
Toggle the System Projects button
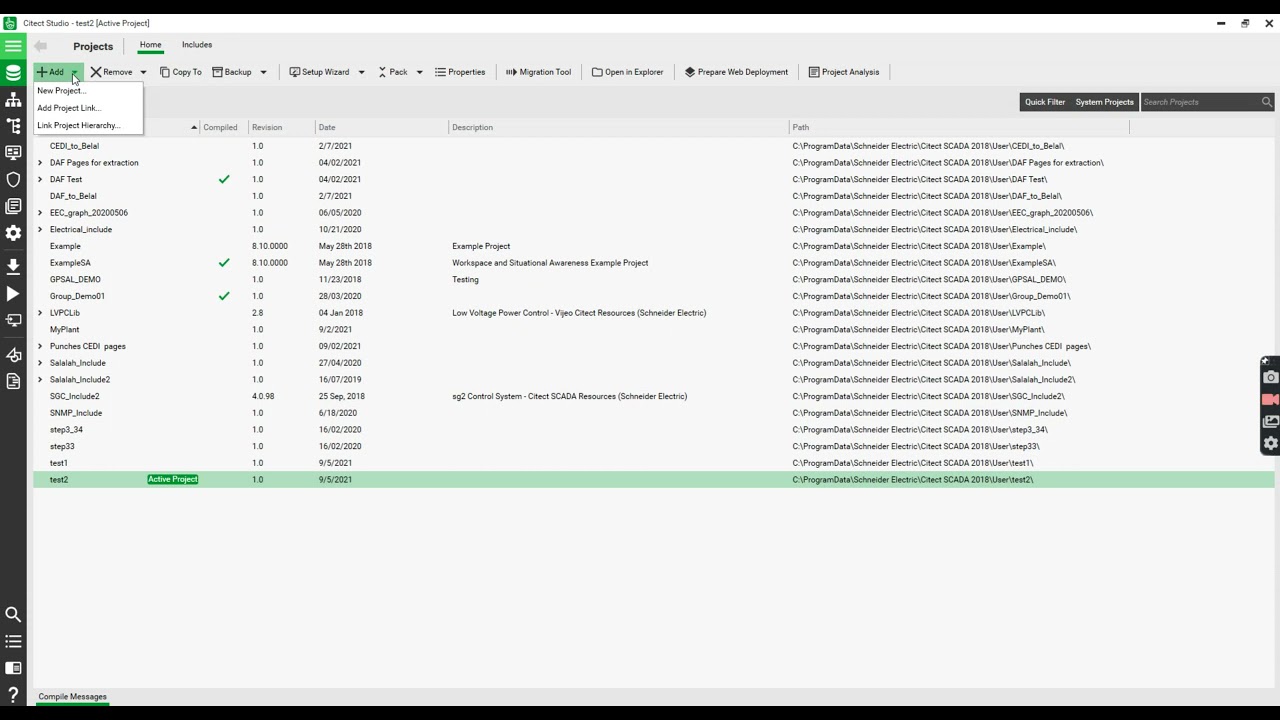(x=1104, y=102)
